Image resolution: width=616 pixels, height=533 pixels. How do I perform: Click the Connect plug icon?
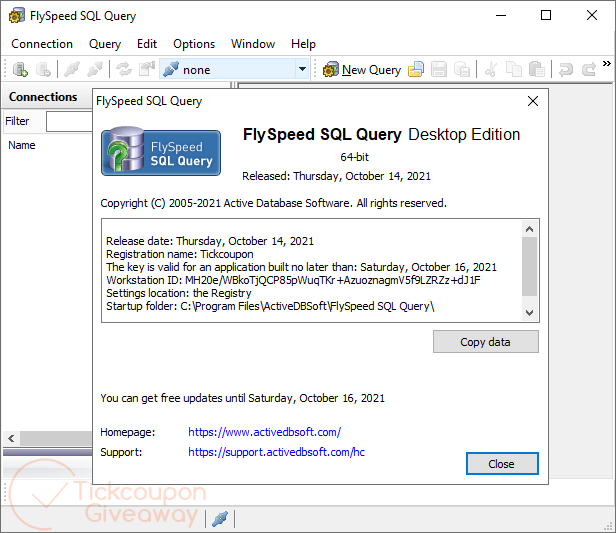pyautogui.click(x=72, y=70)
